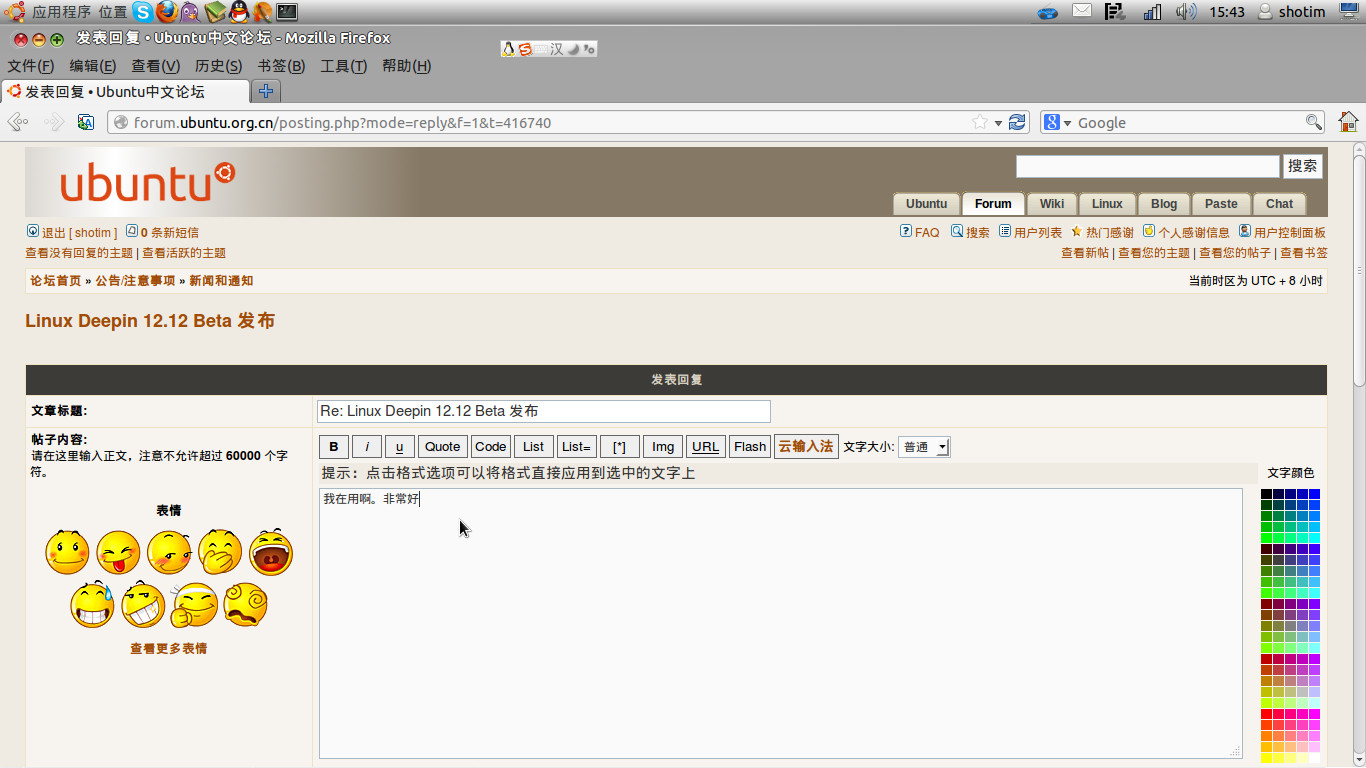The height and width of the screenshot is (768, 1366).
Task: Open the volume speaker indicator
Action: pyautogui.click(x=1186, y=12)
